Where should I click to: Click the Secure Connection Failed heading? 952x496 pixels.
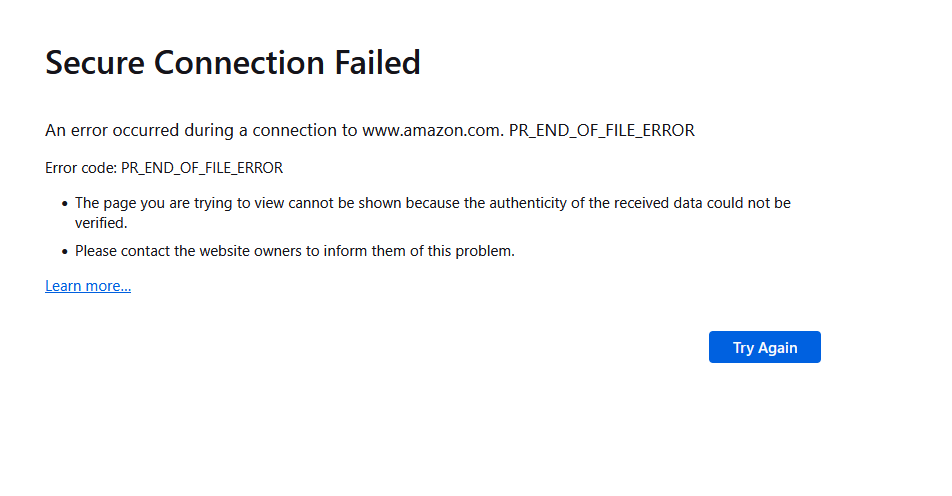pos(233,63)
